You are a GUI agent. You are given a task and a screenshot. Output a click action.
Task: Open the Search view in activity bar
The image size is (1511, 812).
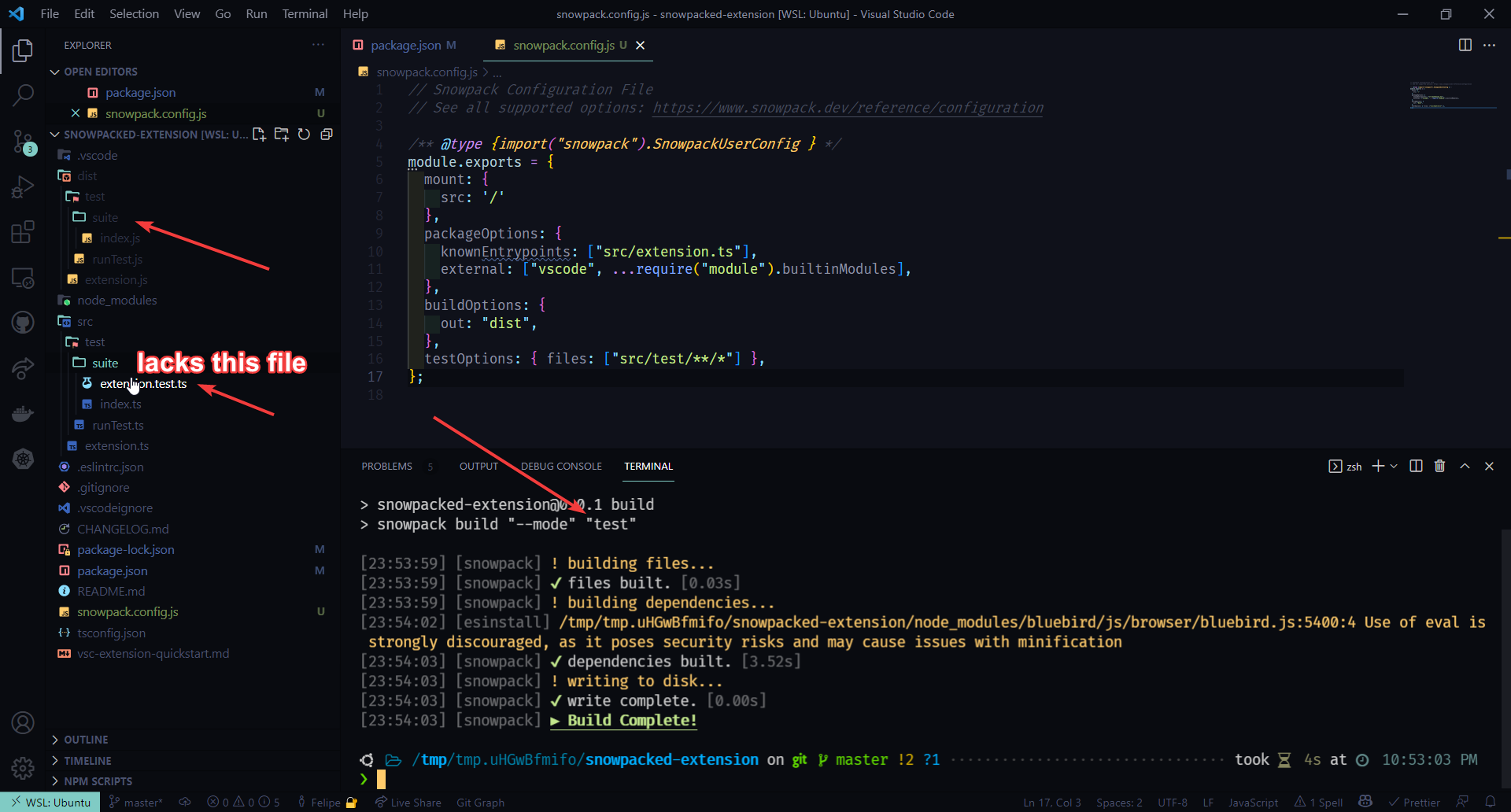(x=23, y=95)
